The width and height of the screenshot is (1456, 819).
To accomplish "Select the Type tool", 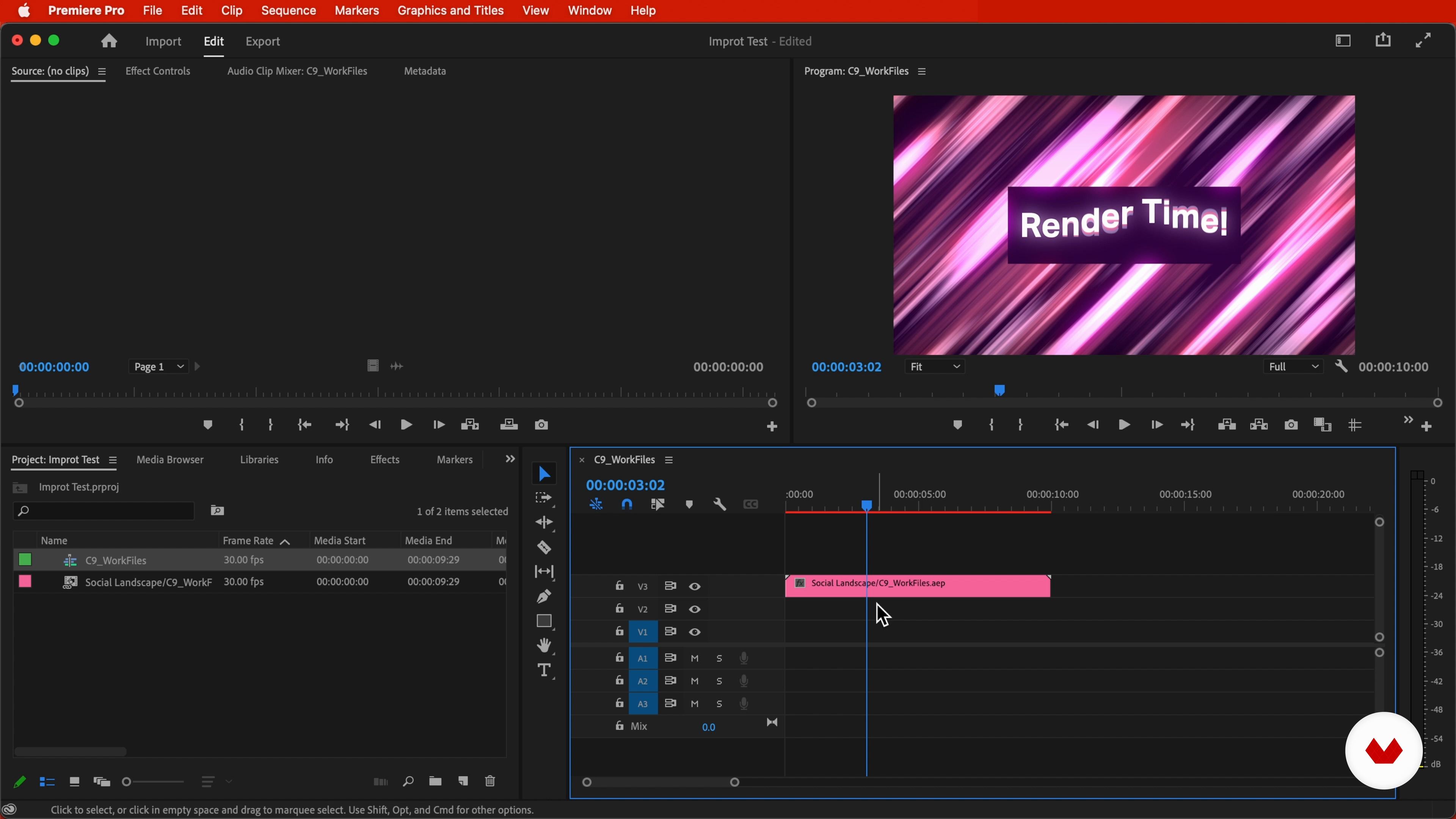I will click(544, 671).
